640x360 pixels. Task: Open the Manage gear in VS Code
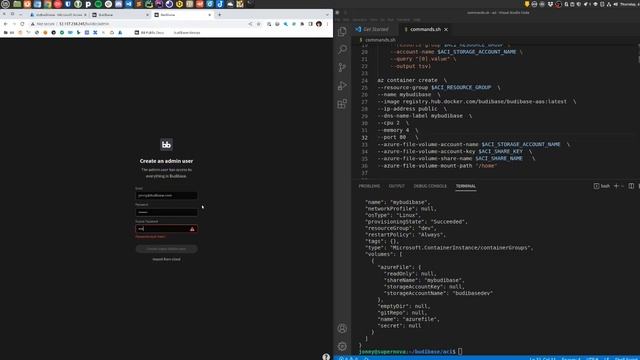342,346
